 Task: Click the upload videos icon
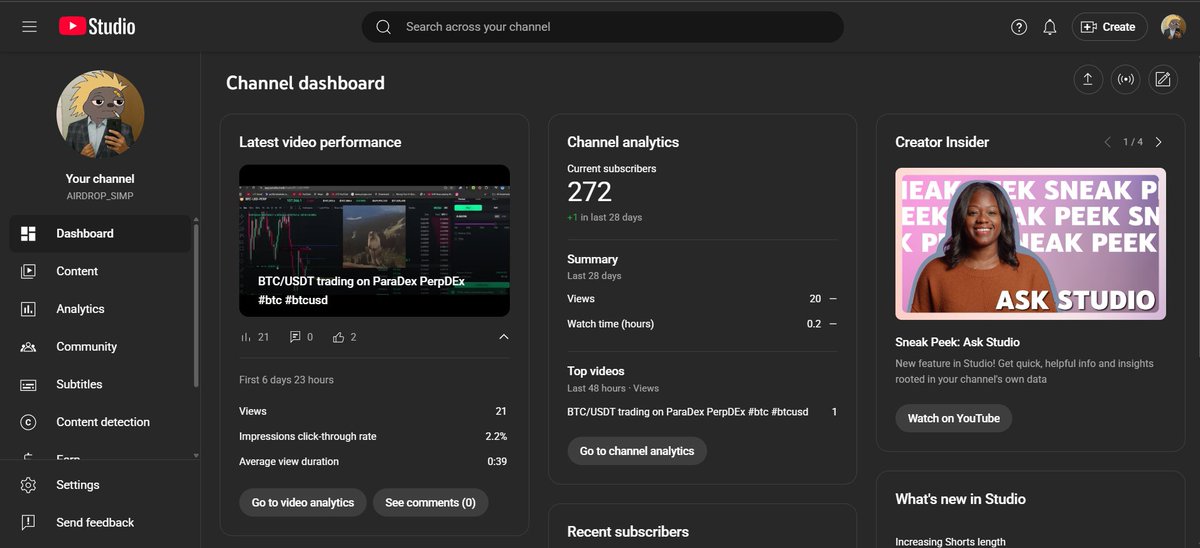coord(1088,80)
